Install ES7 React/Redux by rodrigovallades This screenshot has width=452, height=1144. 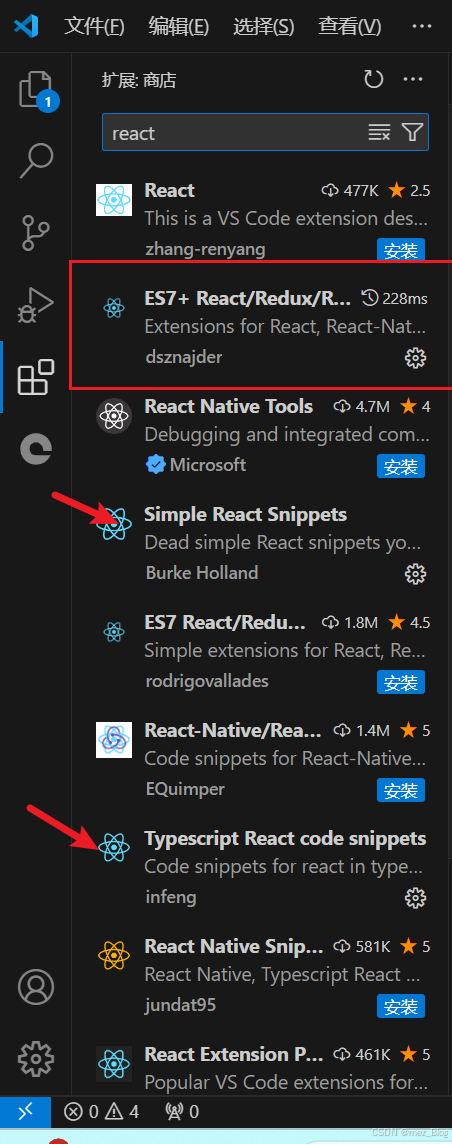(401, 682)
